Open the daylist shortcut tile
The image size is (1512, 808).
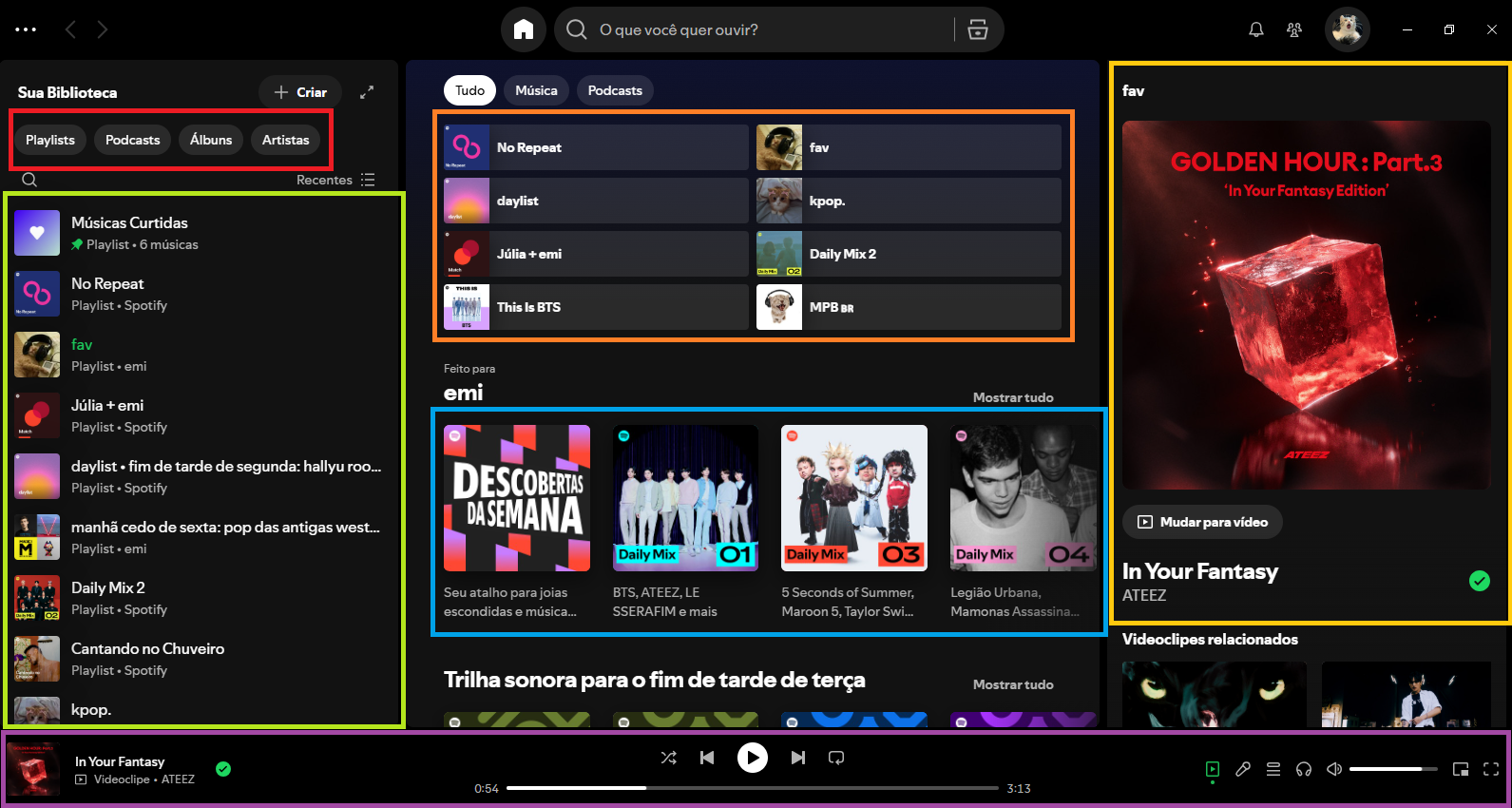[x=596, y=201]
